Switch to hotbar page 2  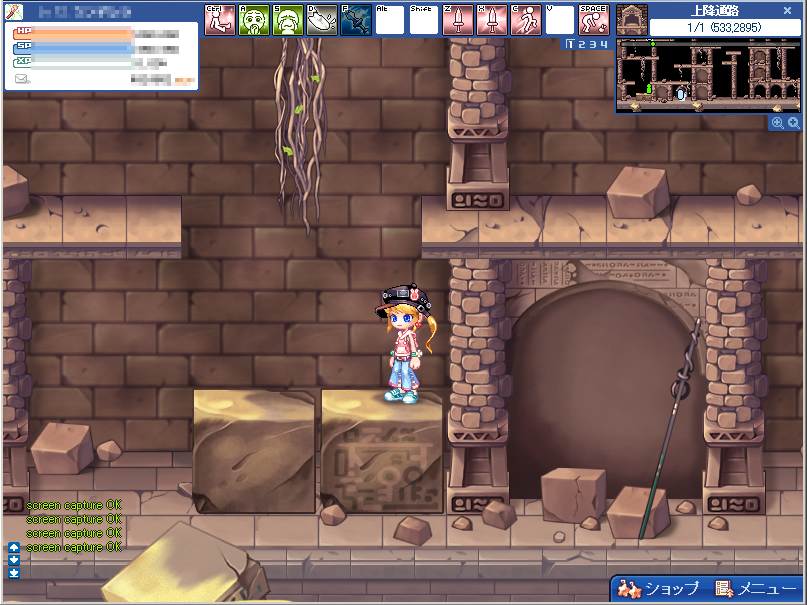582,44
